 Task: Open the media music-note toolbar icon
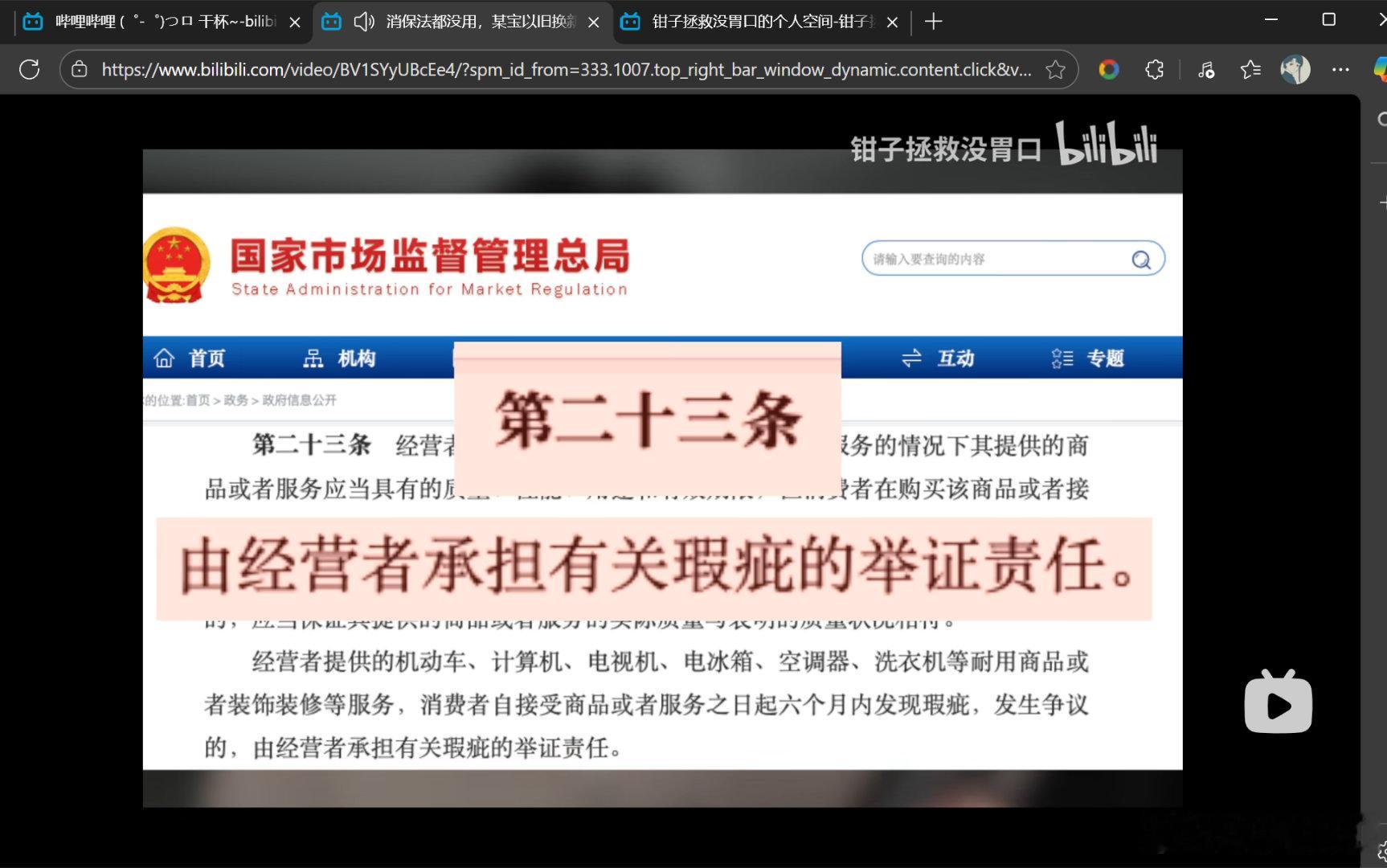(1205, 70)
